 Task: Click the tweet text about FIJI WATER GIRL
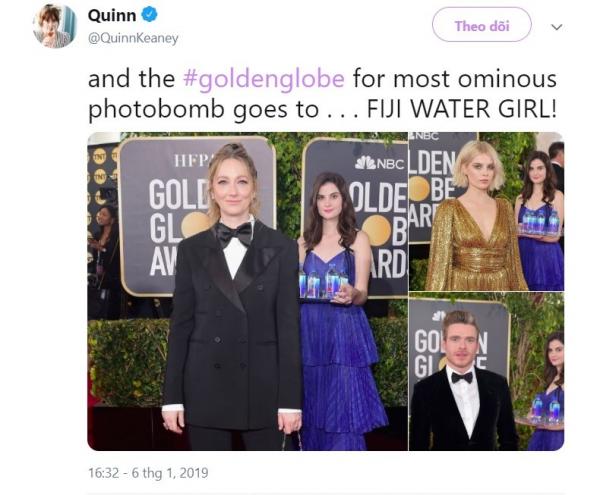(x=322, y=94)
